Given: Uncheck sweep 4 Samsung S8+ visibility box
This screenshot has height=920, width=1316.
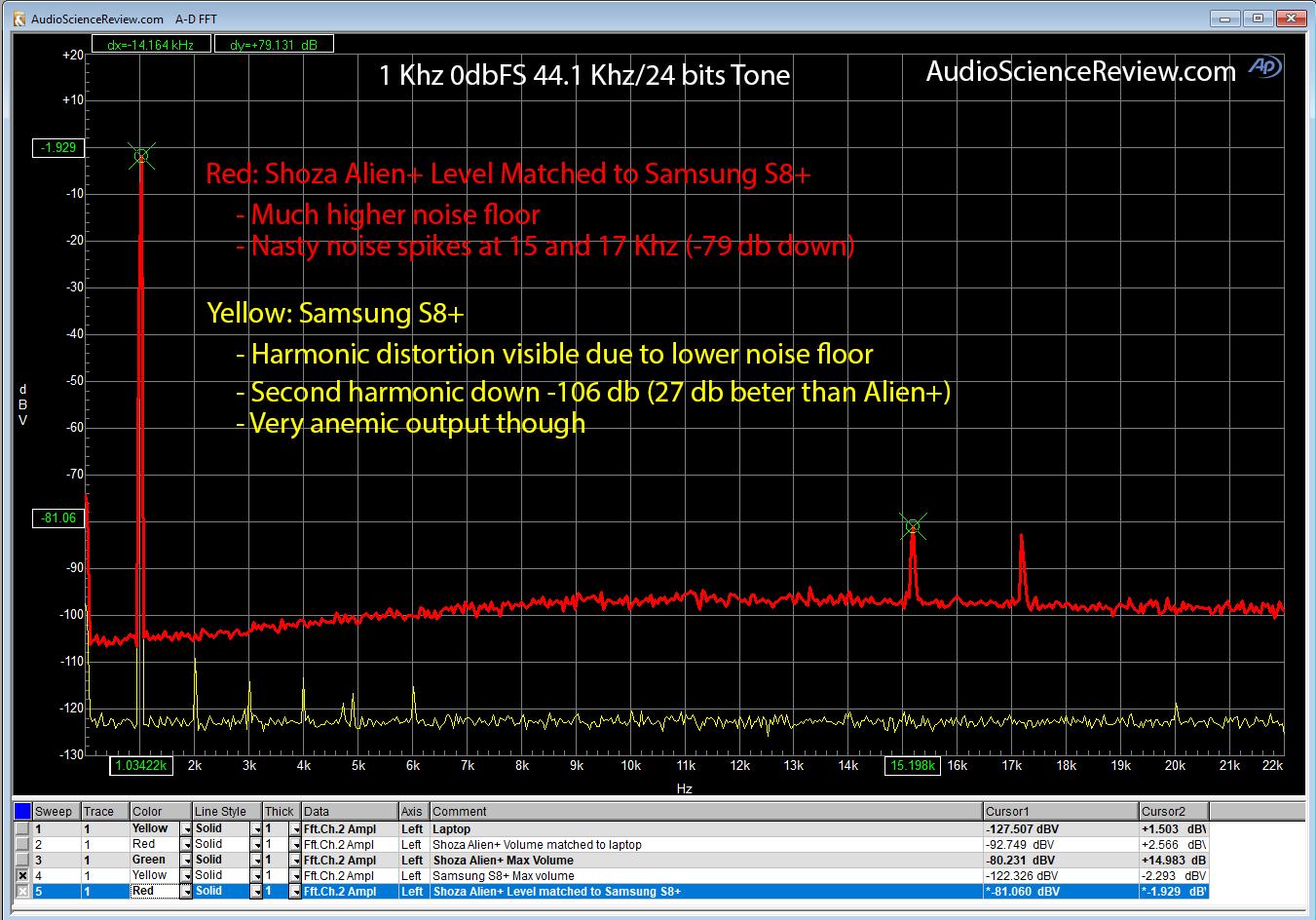Looking at the screenshot, I should coord(22,876).
